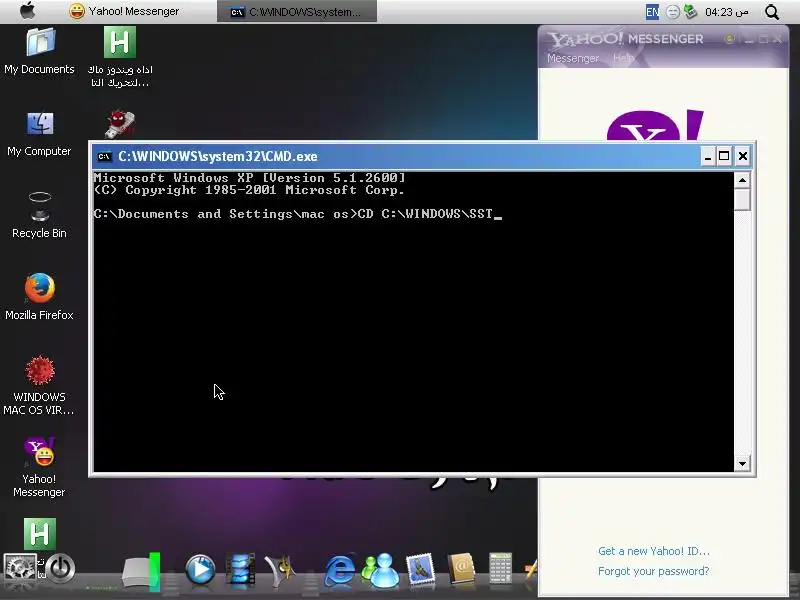Close the CMD.exe window

(742, 156)
